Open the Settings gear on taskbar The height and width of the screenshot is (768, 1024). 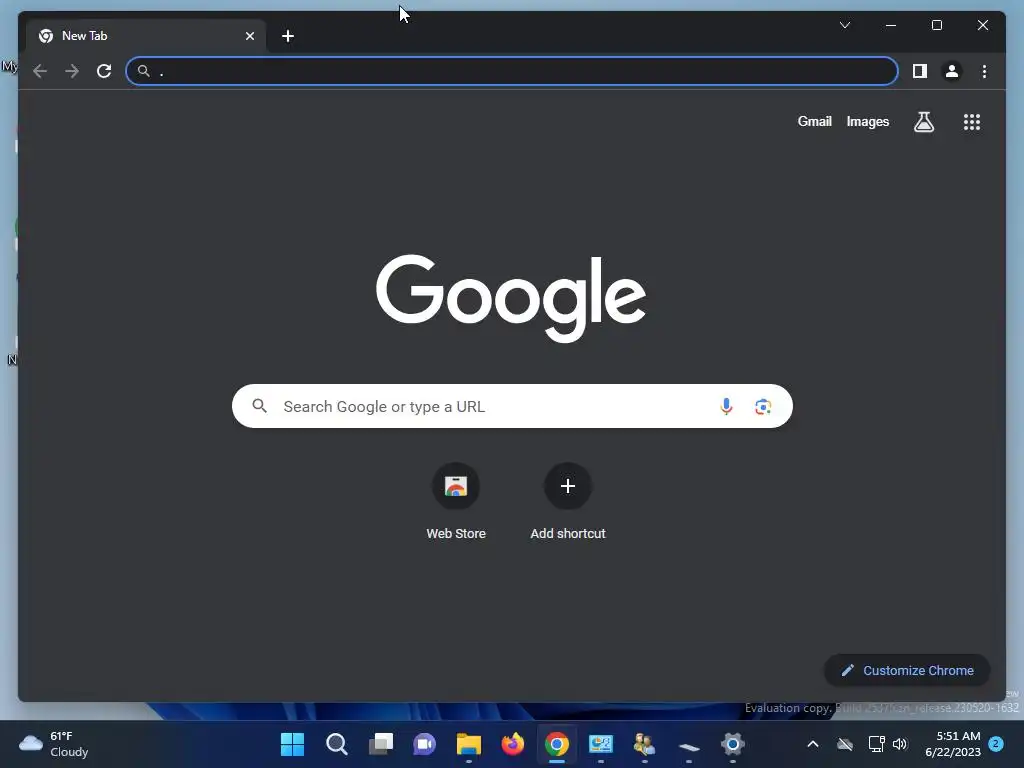point(733,744)
